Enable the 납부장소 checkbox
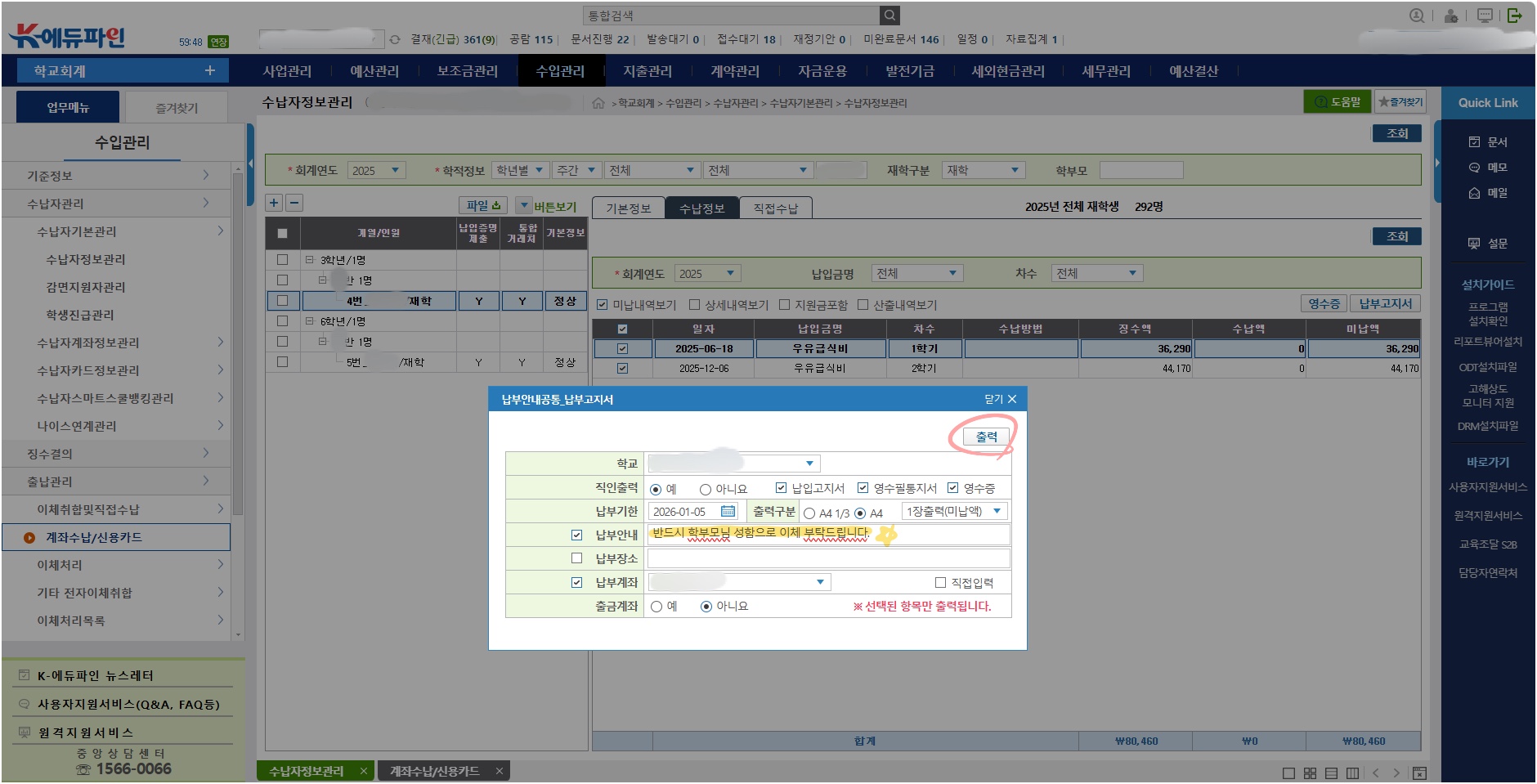 pyautogui.click(x=576, y=558)
